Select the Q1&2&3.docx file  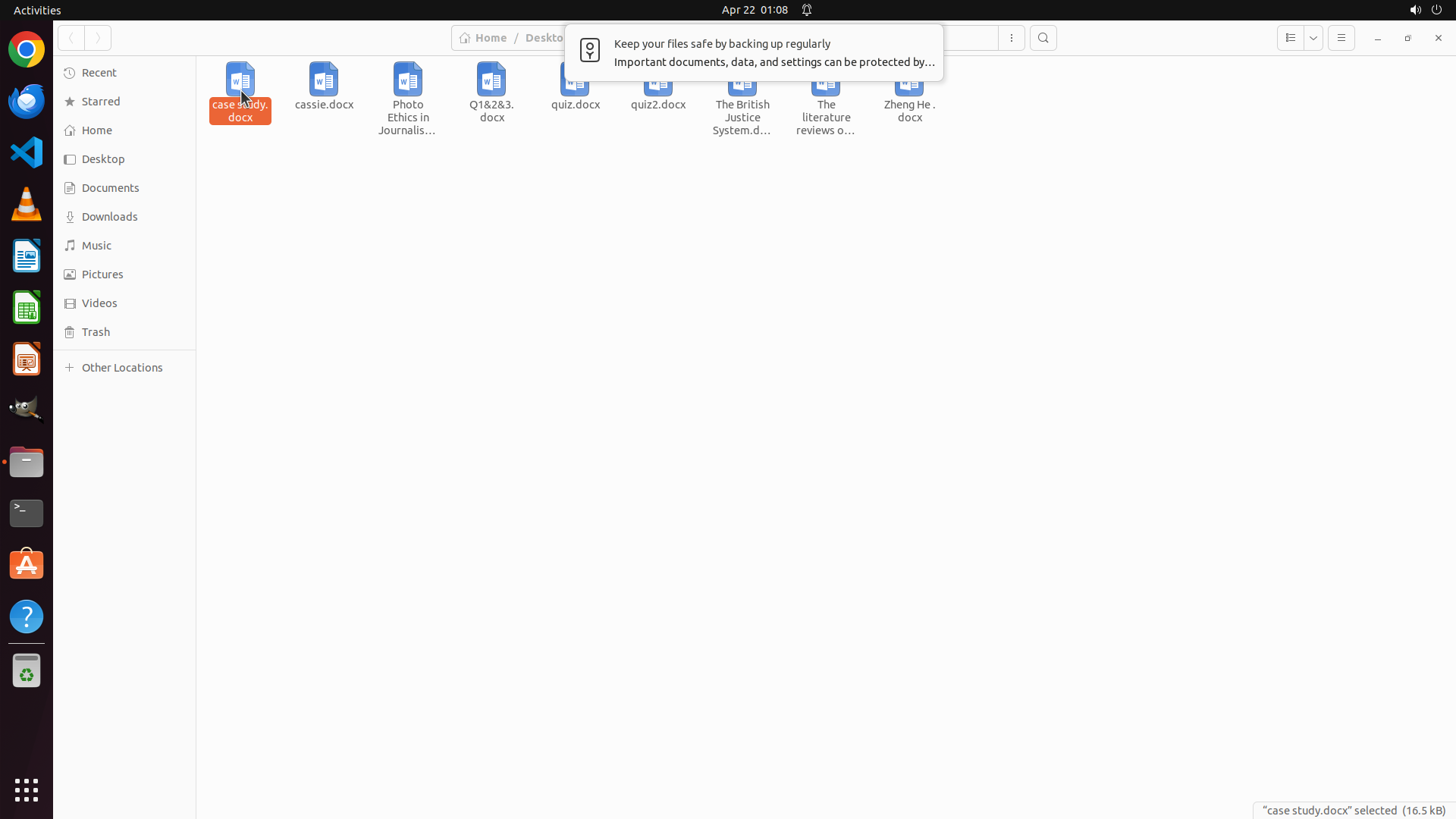point(491,80)
